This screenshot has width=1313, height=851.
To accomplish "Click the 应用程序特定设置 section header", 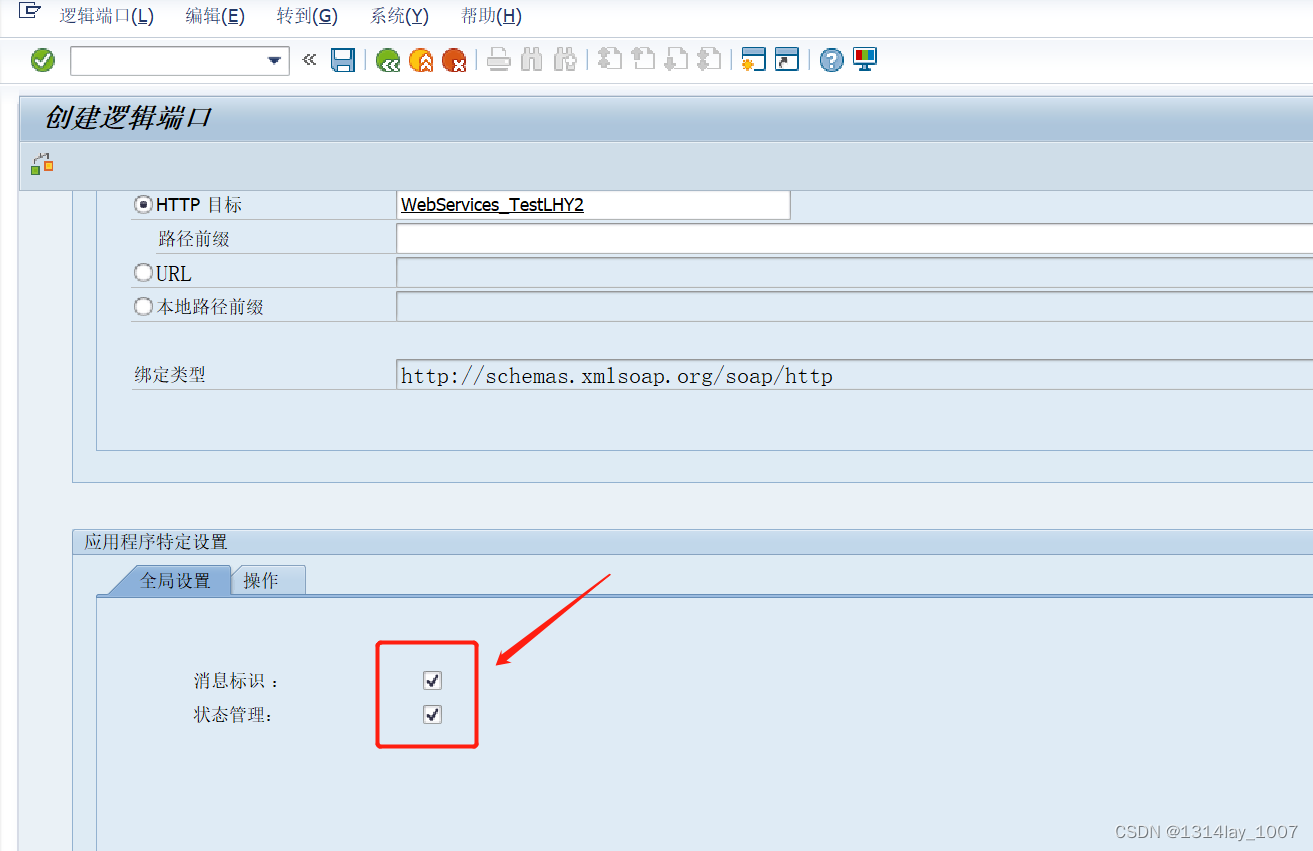I will 156,542.
